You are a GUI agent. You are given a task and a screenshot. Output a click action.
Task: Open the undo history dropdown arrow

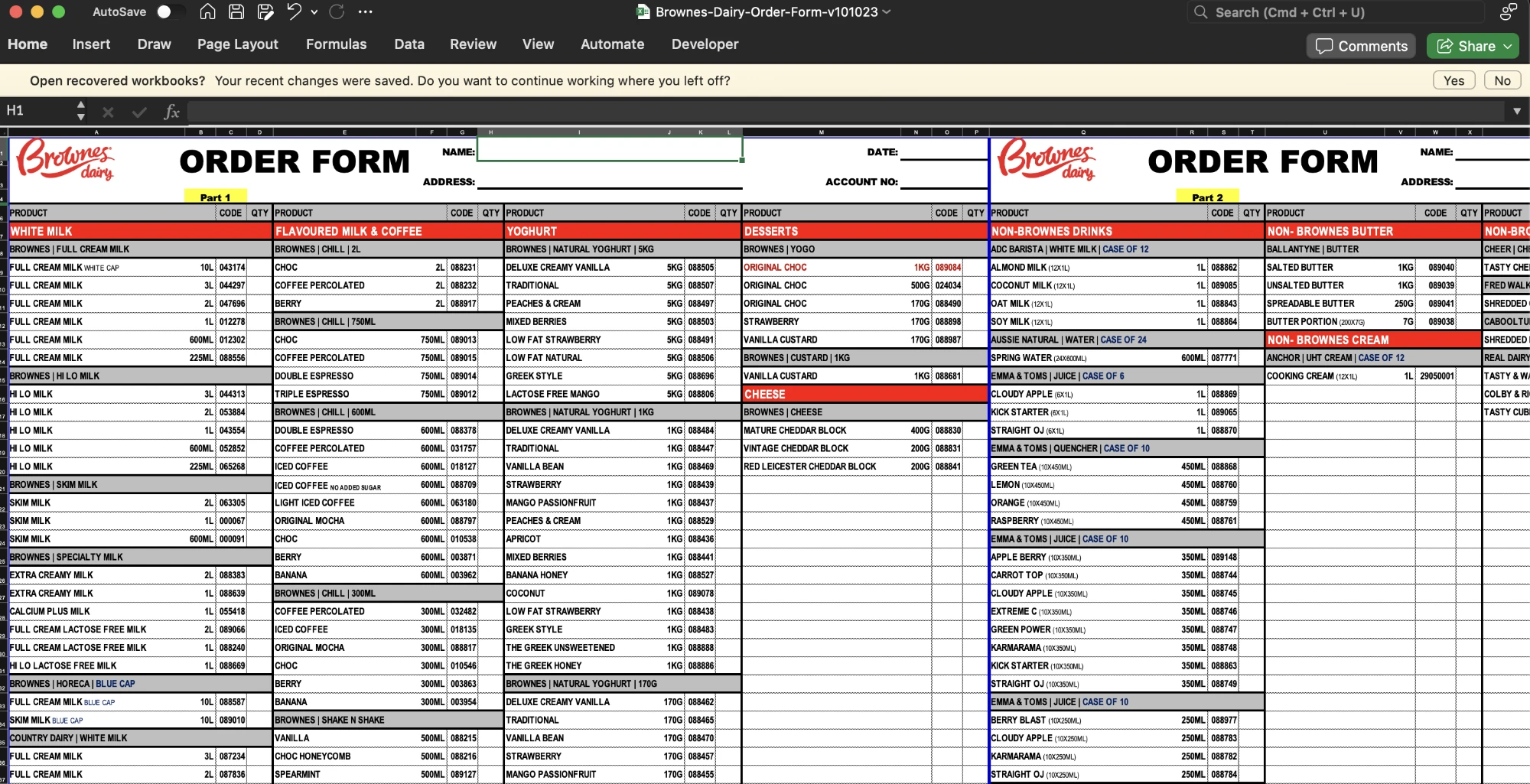pos(314,12)
